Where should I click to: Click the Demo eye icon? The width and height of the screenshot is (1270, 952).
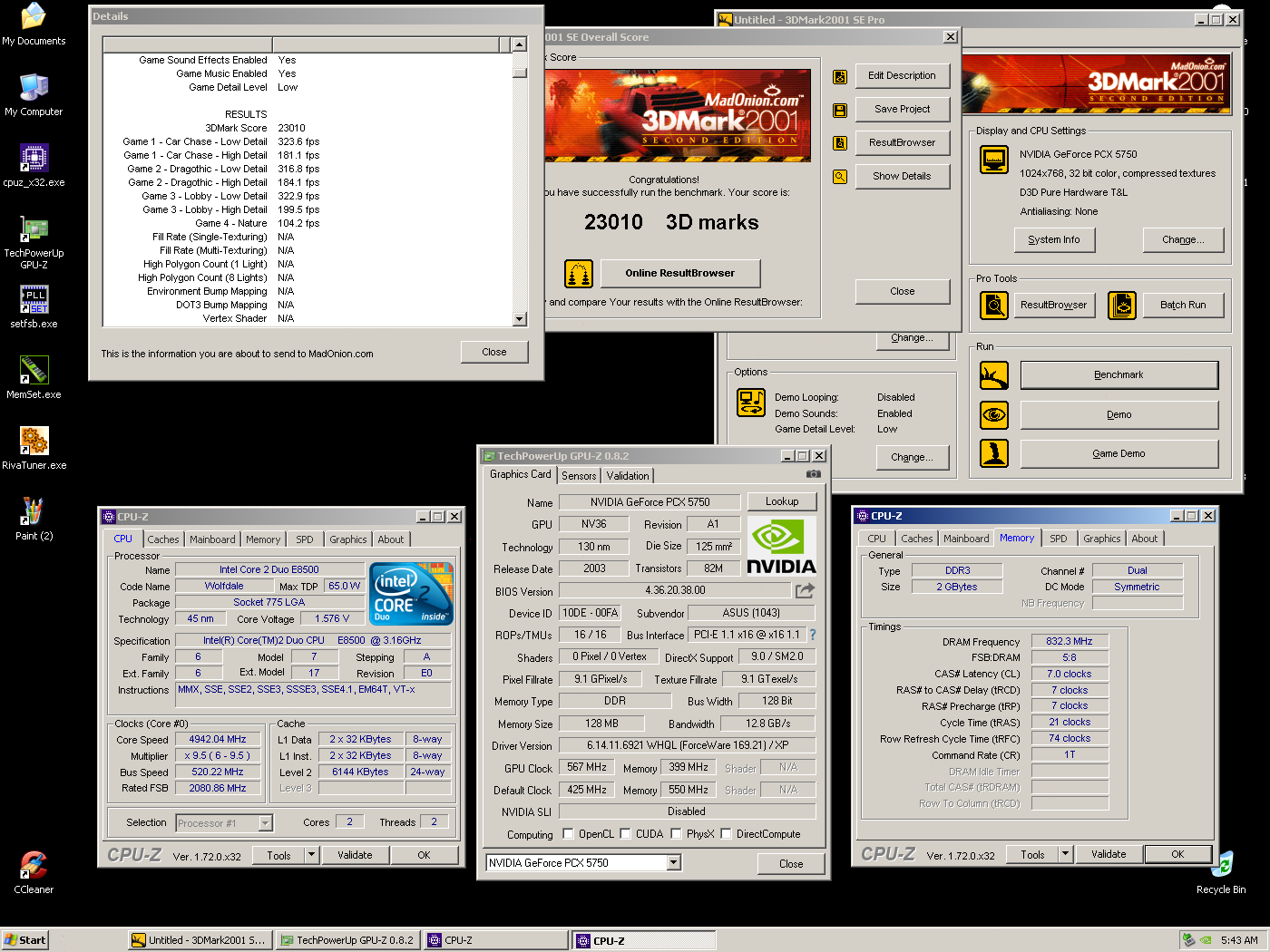(x=994, y=415)
